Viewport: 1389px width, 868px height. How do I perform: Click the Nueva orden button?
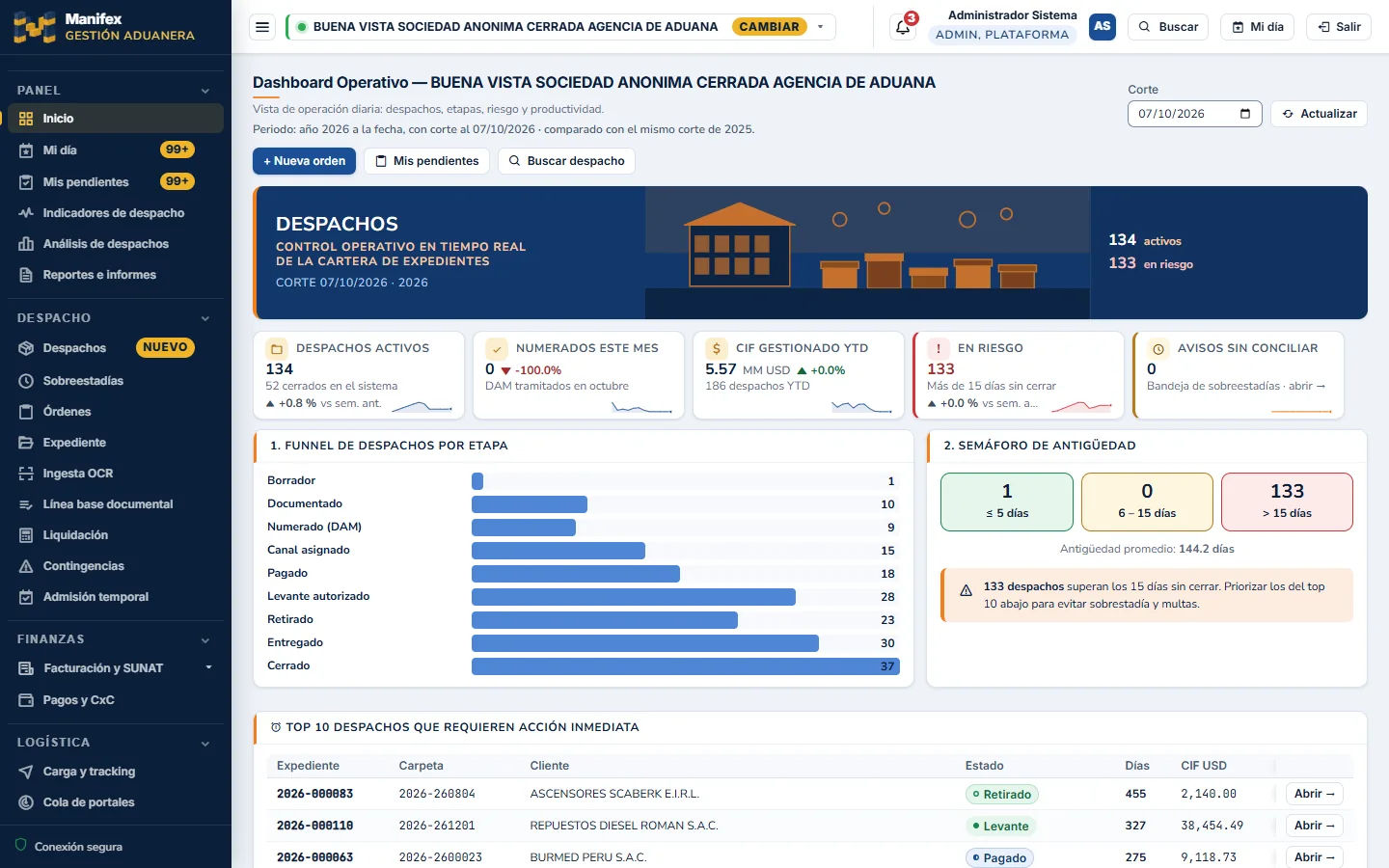(304, 161)
